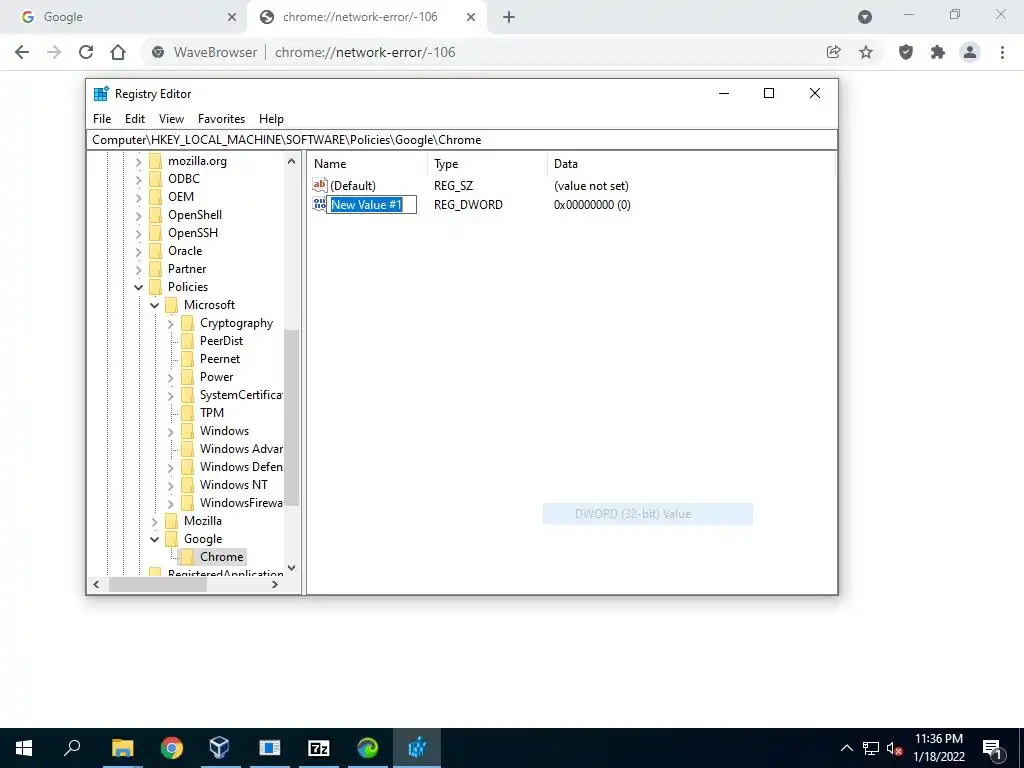Collapse the Microsoft key under Policies
This screenshot has width=1024, height=768.
[x=155, y=305]
